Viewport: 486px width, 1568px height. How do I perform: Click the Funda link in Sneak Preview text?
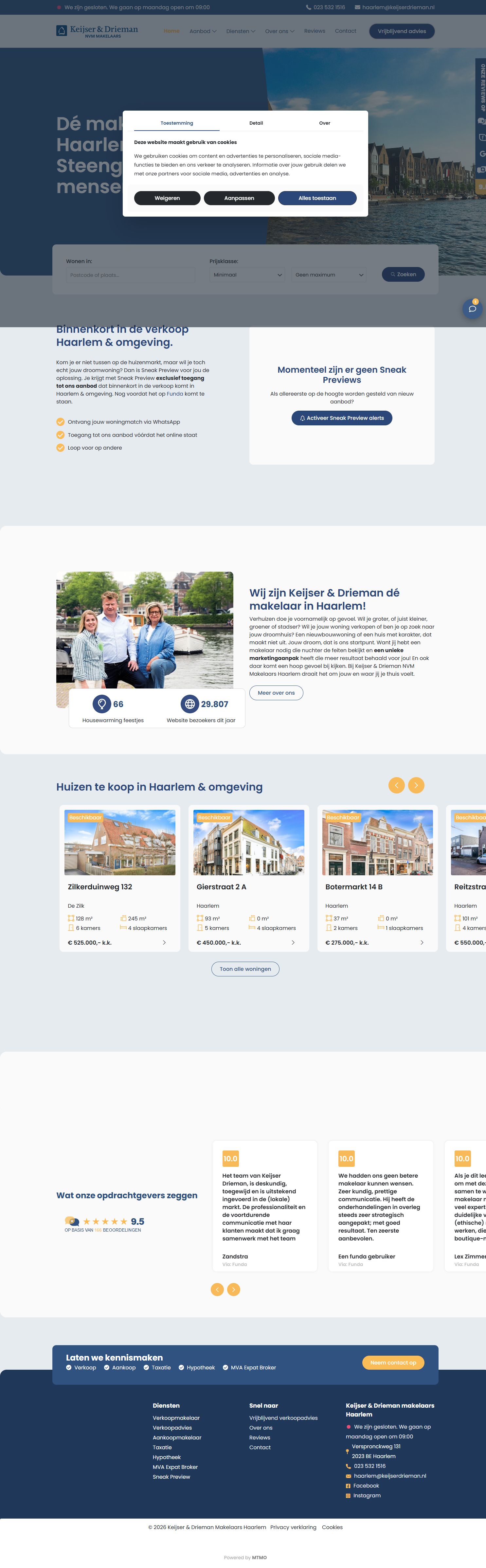coord(175,394)
